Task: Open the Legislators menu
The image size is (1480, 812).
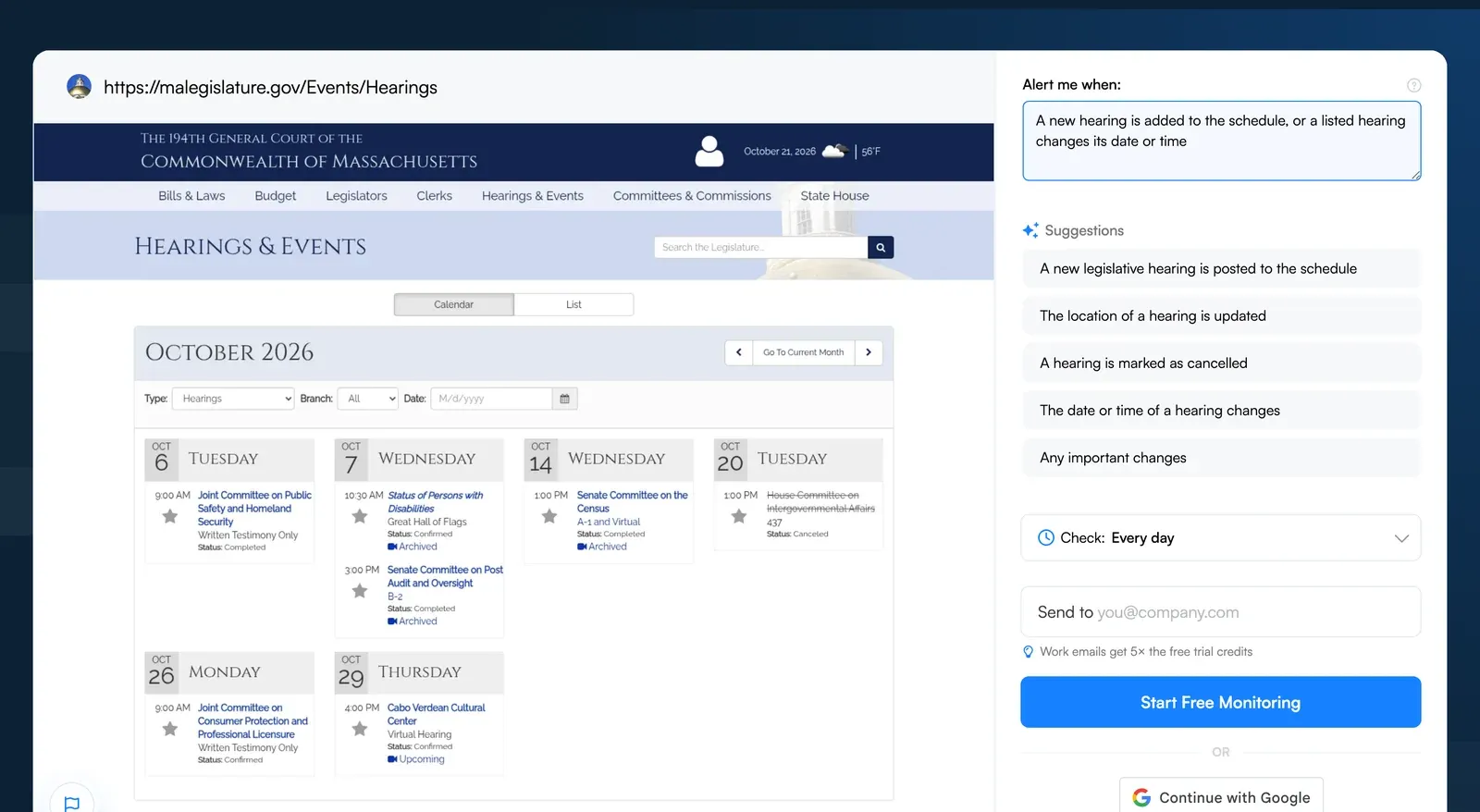Action: [x=356, y=196]
